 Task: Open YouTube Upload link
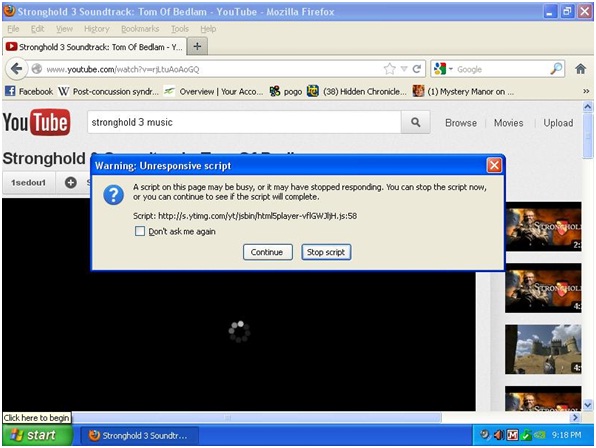(x=558, y=123)
